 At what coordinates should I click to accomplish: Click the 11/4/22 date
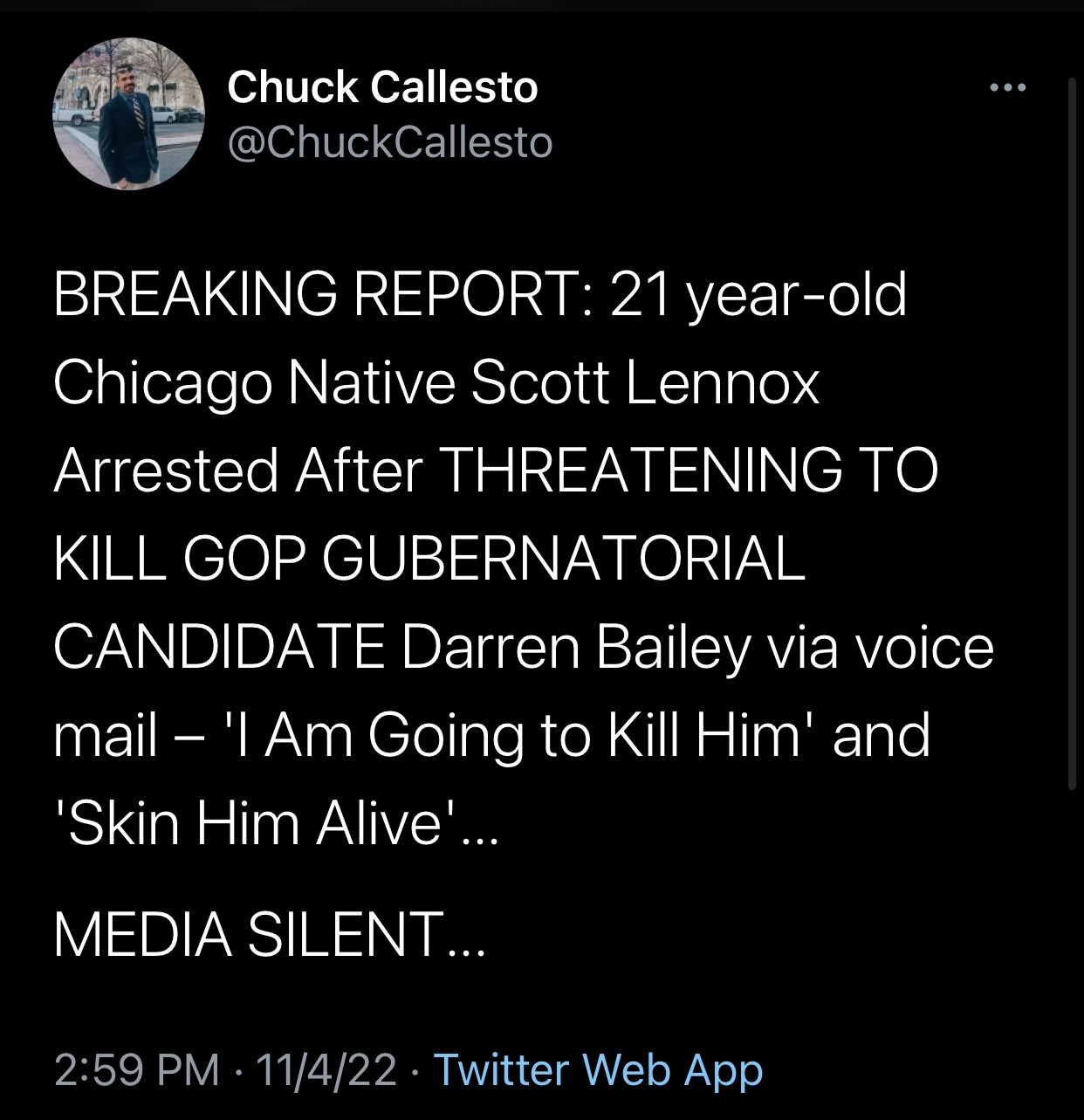[326, 1069]
